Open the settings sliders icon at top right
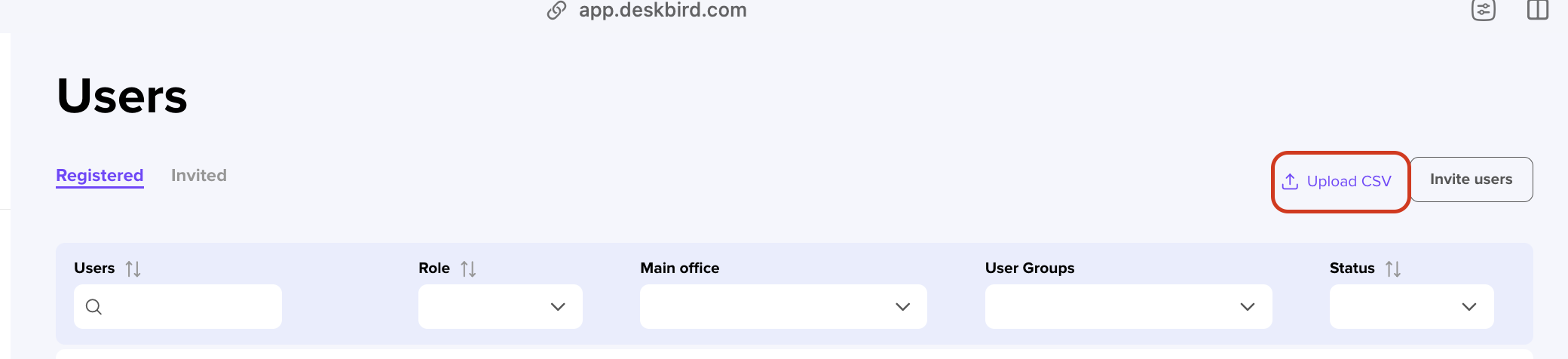Viewport: 1568px width, 359px height. (1483, 10)
